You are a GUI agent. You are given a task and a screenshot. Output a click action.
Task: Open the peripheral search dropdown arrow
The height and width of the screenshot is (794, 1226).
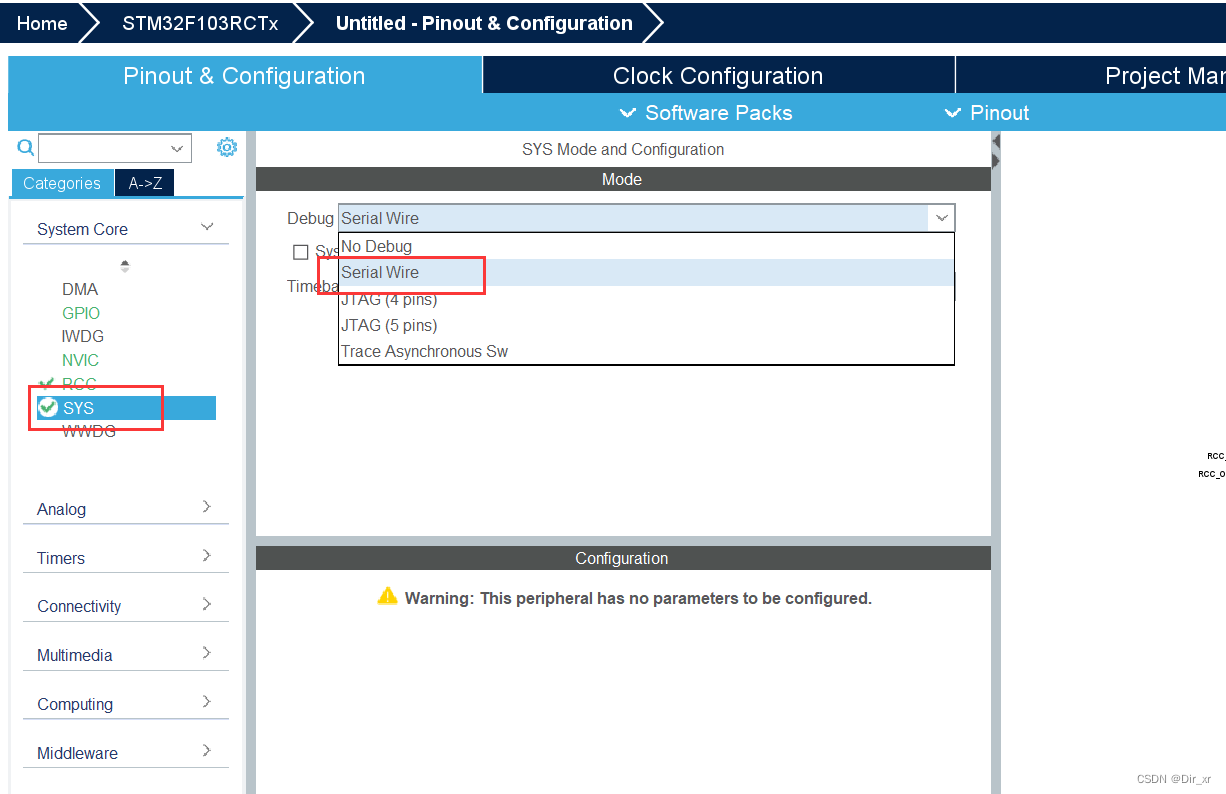click(178, 149)
